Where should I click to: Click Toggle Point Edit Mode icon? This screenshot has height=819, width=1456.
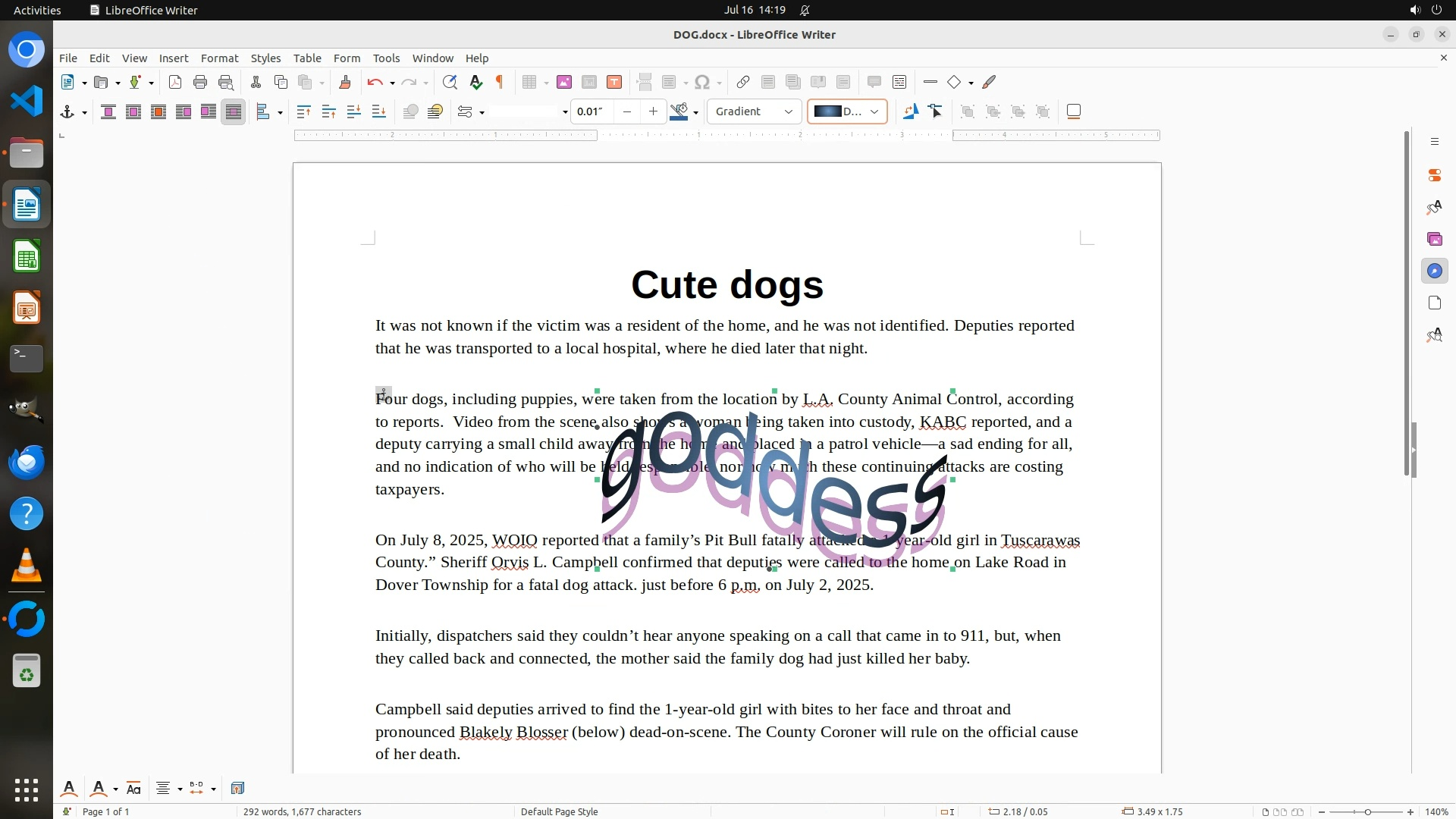point(935,111)
